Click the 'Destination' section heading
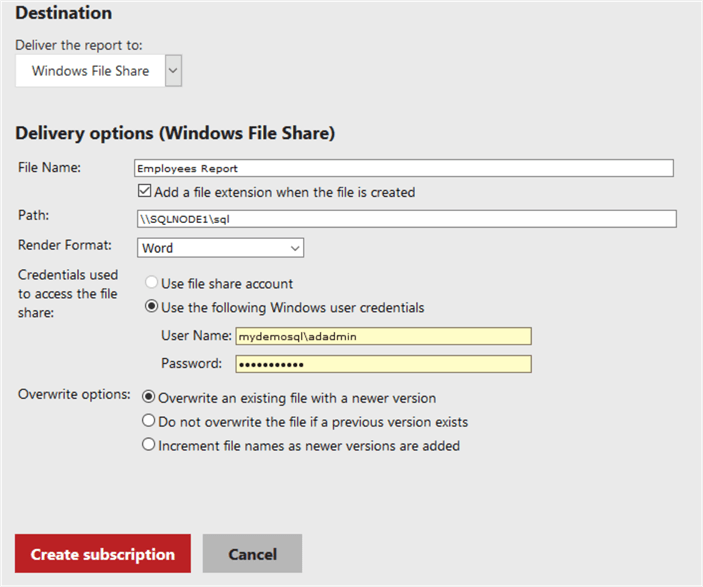 coord(64,13)
